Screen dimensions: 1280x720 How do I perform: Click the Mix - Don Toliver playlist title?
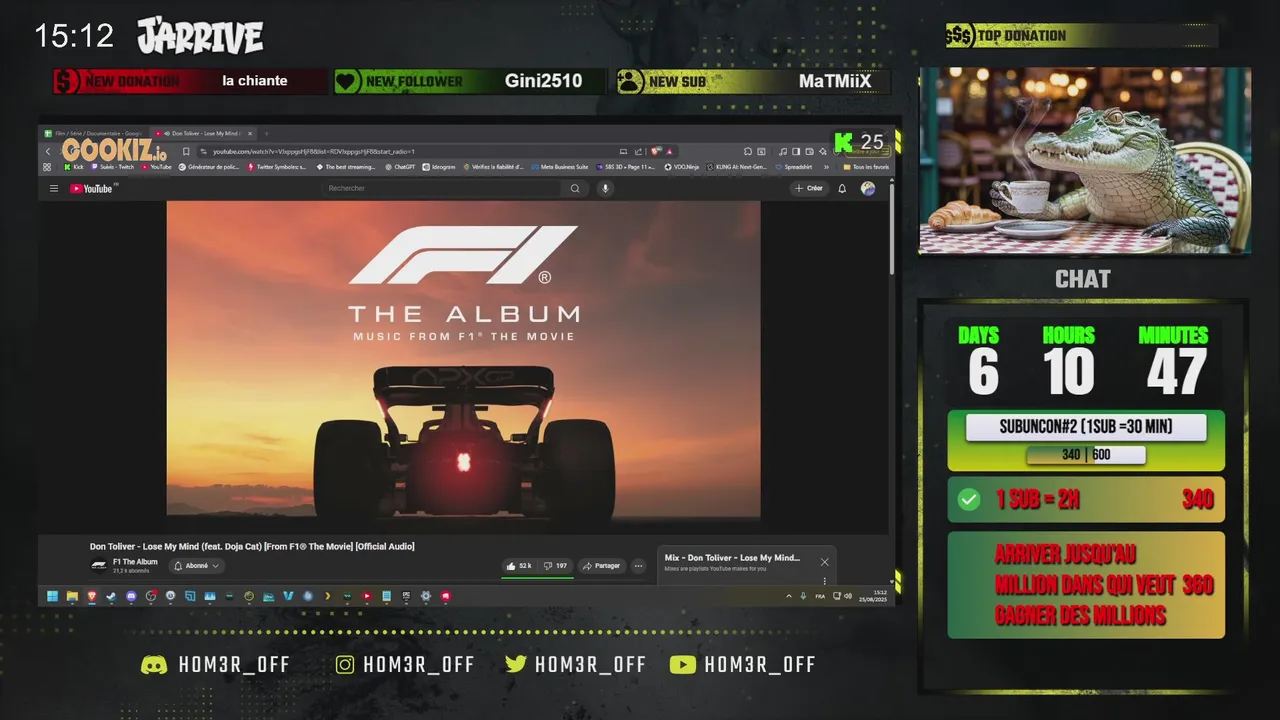pyautogui.click(x=732, y=558)
